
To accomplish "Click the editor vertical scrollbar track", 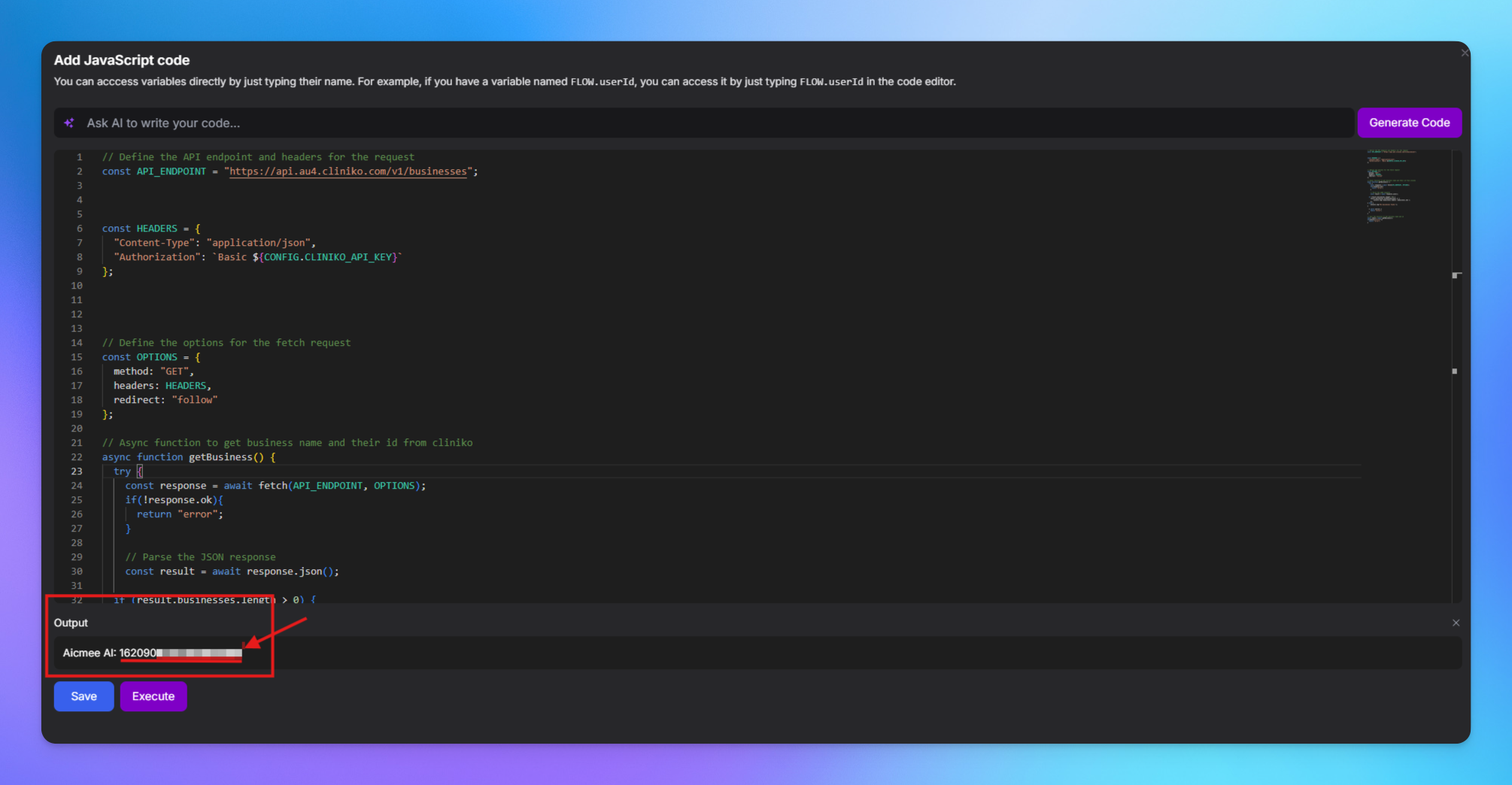I will click(x=1456, y=376).
